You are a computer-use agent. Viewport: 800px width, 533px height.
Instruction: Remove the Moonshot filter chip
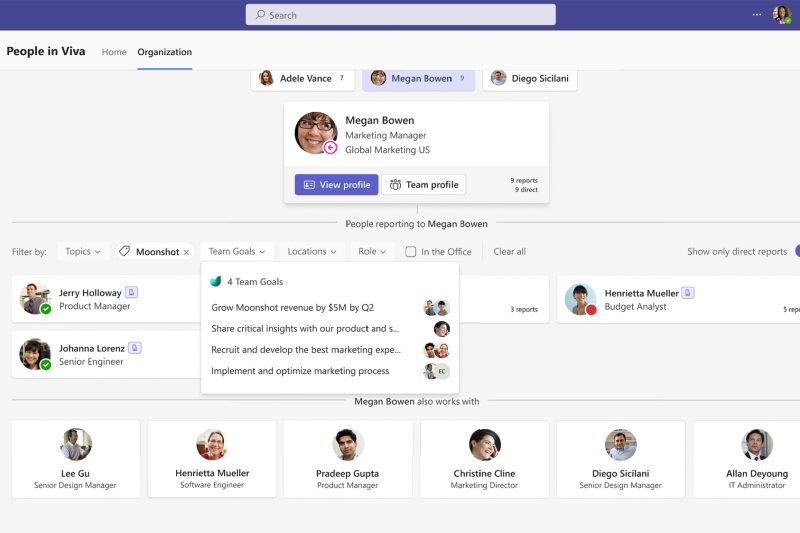pyautogui.click(x=186, y=252)
